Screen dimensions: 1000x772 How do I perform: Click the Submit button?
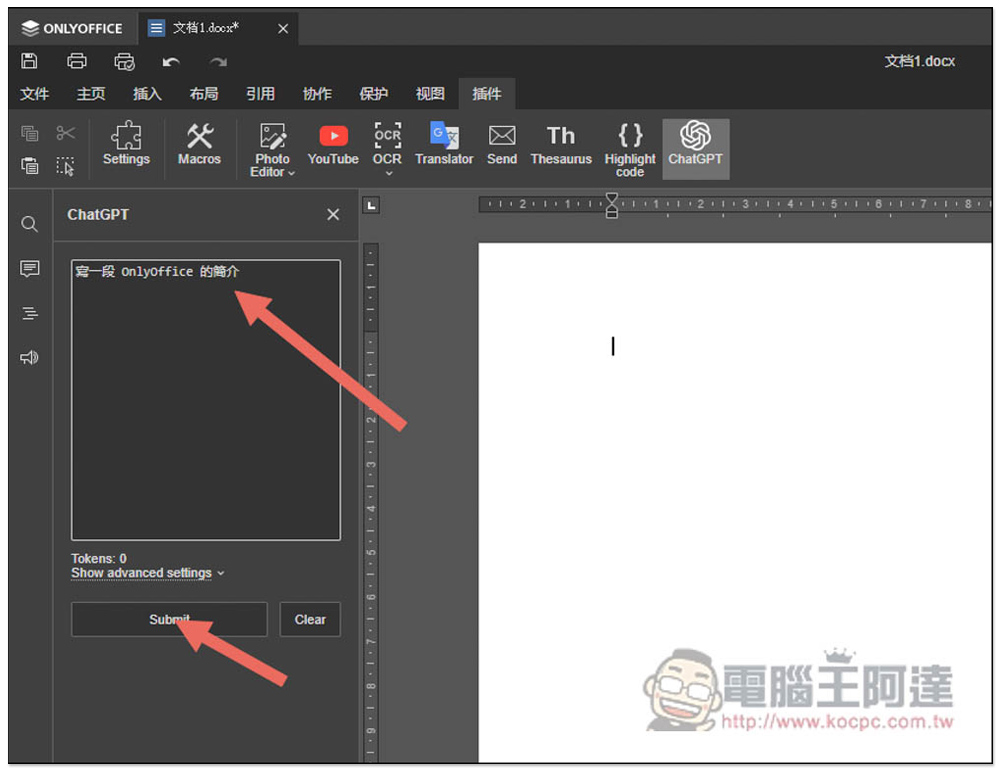click(x=169, y=620)
